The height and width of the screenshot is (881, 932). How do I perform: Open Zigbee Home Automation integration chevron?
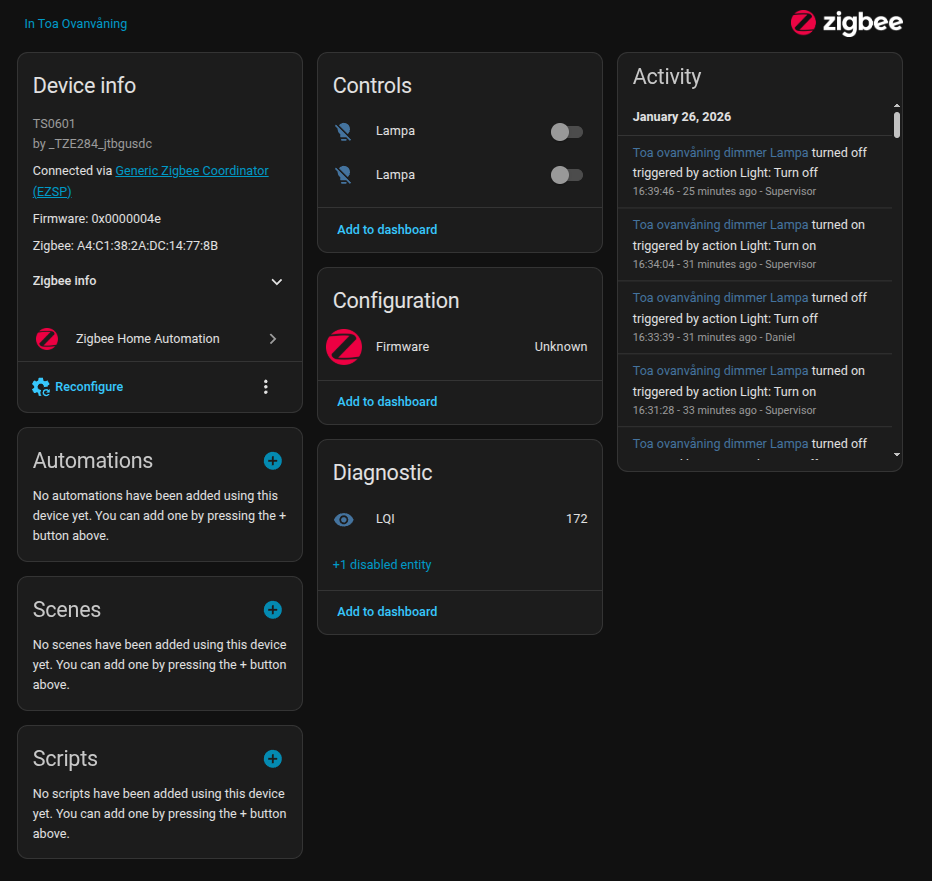(x=273, y=339)
